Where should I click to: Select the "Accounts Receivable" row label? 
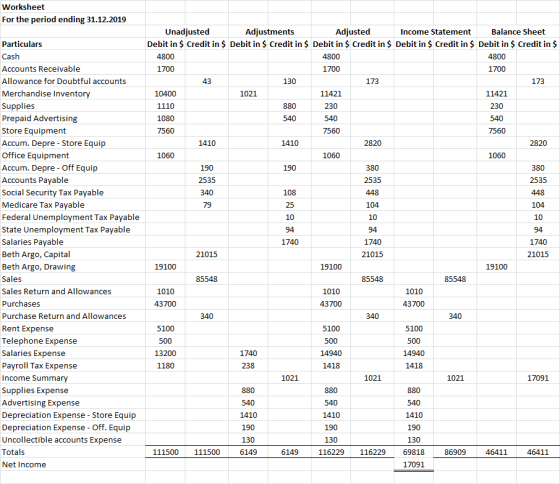(41, 69)
